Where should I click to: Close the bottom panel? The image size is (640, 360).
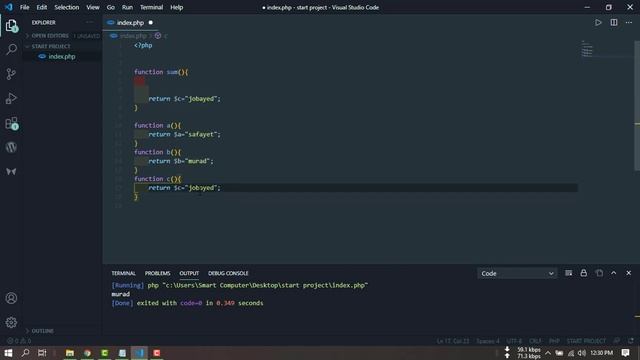(629, 273)
